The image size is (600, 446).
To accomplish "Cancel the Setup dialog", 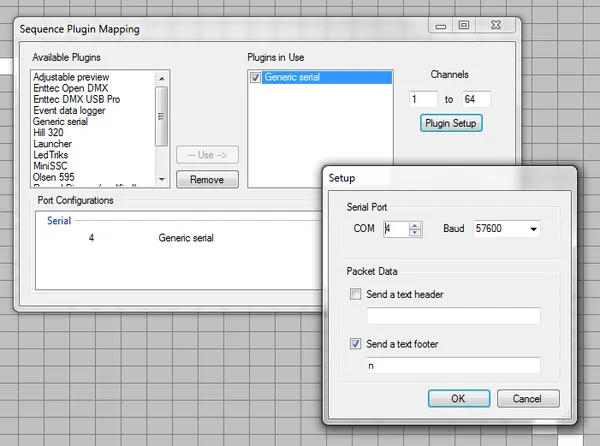I will click(x=527, y=398).
